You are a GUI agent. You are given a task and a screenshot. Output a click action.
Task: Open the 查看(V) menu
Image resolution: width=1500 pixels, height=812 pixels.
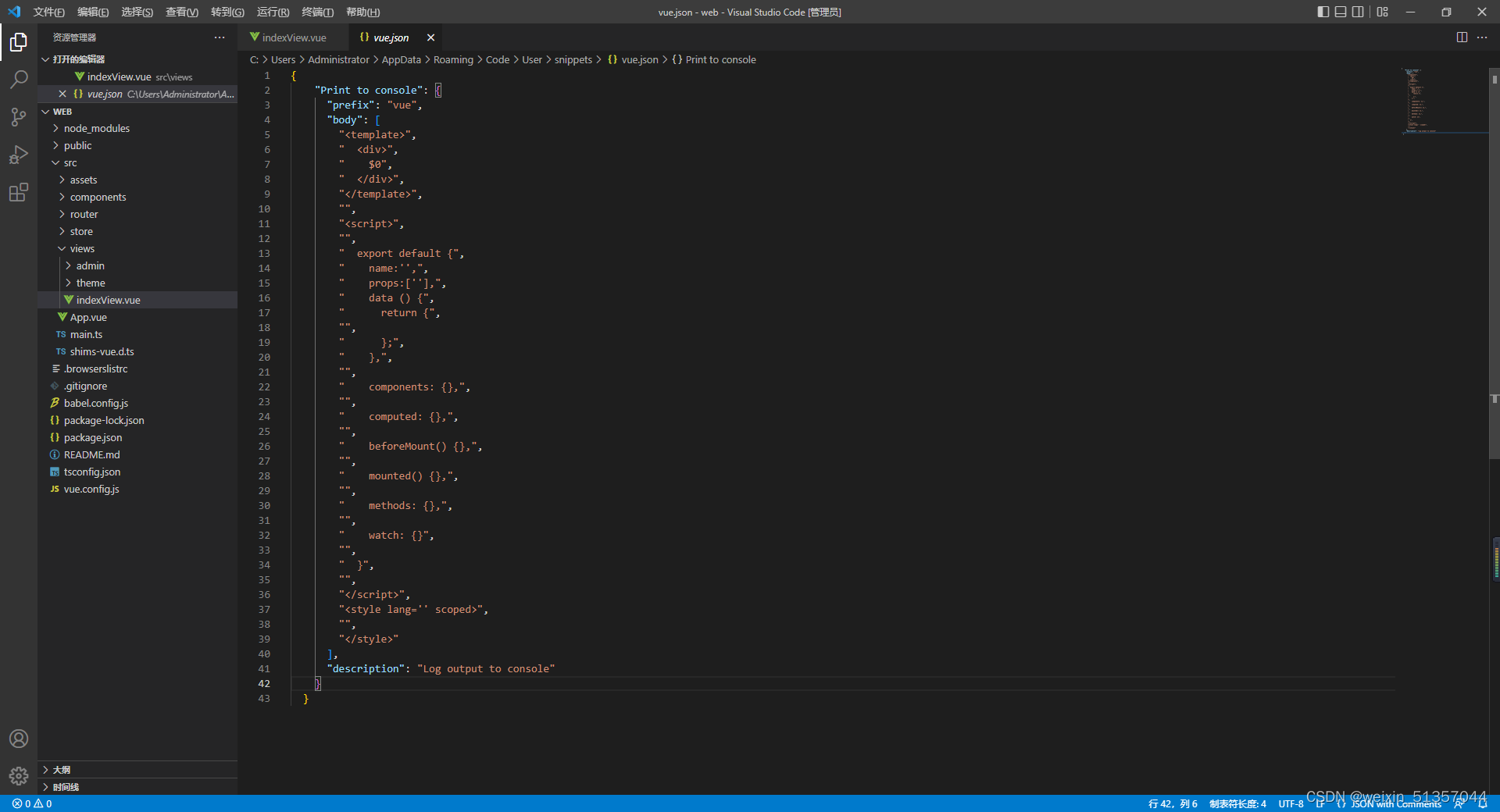[x=182, y=12]
